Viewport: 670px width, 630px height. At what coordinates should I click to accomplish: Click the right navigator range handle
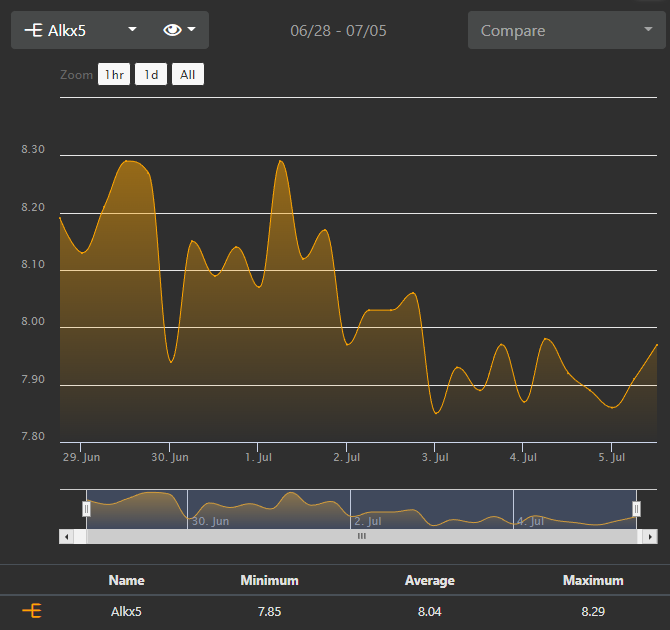coord(636,509)
